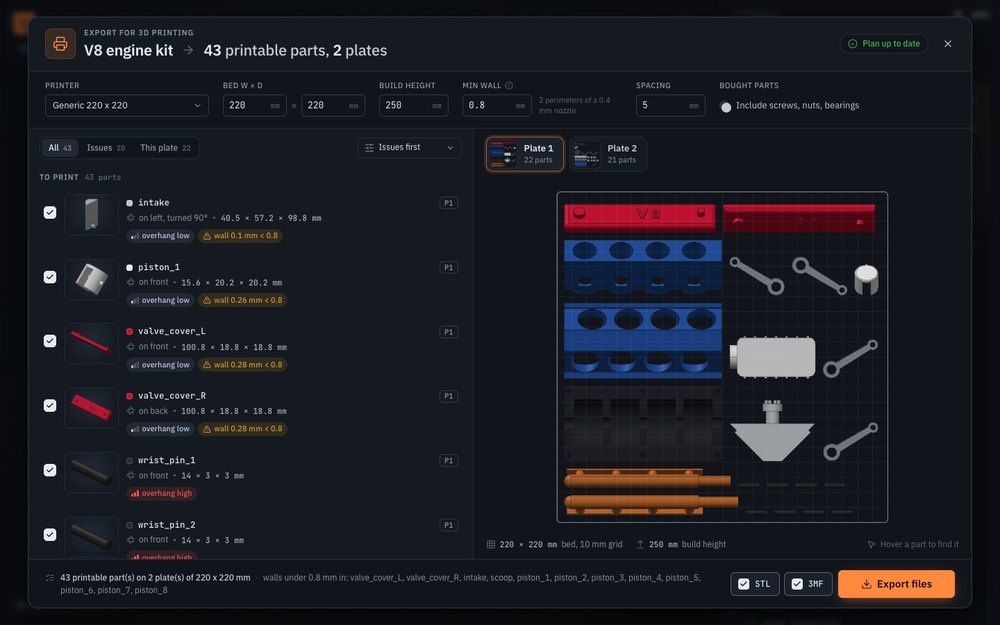Screen dimensions: 1000x625
Task: Click the P1 plate badge on the intake row
Action: [449, 203]
